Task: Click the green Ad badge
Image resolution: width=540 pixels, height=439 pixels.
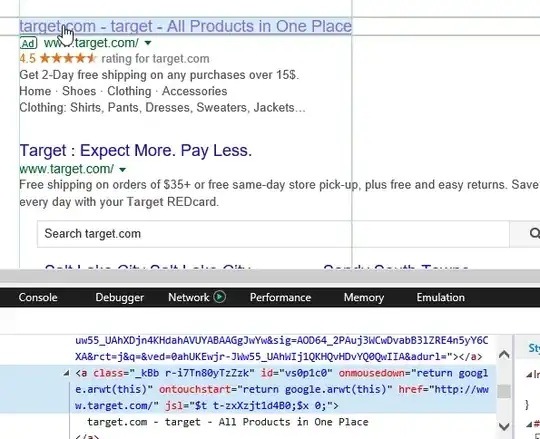Action: click(28, 43)
